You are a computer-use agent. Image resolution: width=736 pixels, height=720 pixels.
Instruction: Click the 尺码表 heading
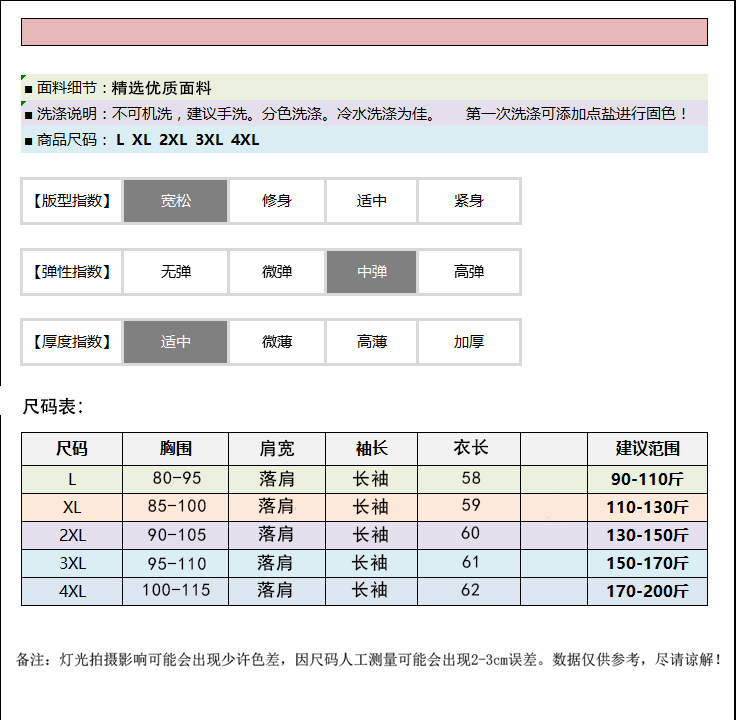tap(53, 406)
